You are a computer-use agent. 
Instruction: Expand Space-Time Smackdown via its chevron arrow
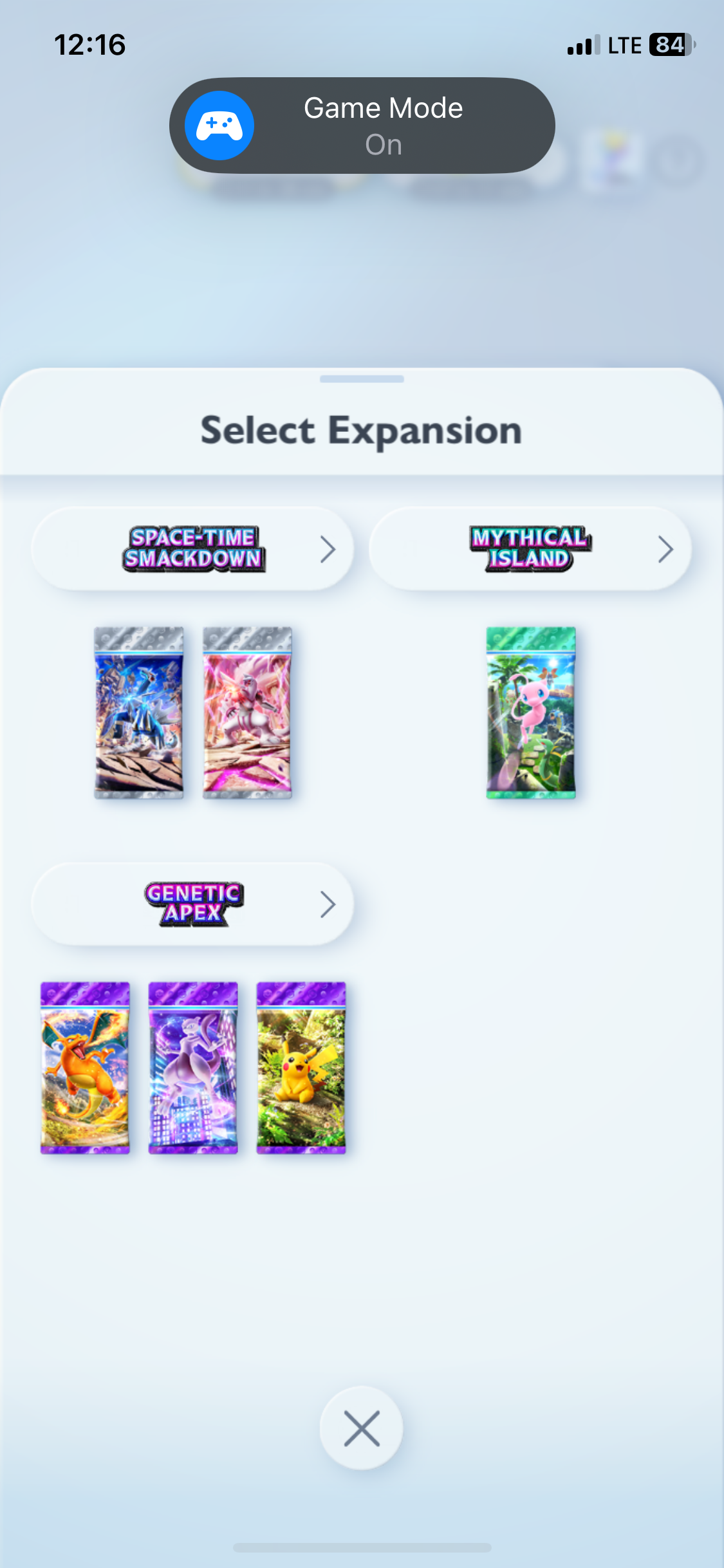(328, 549)
